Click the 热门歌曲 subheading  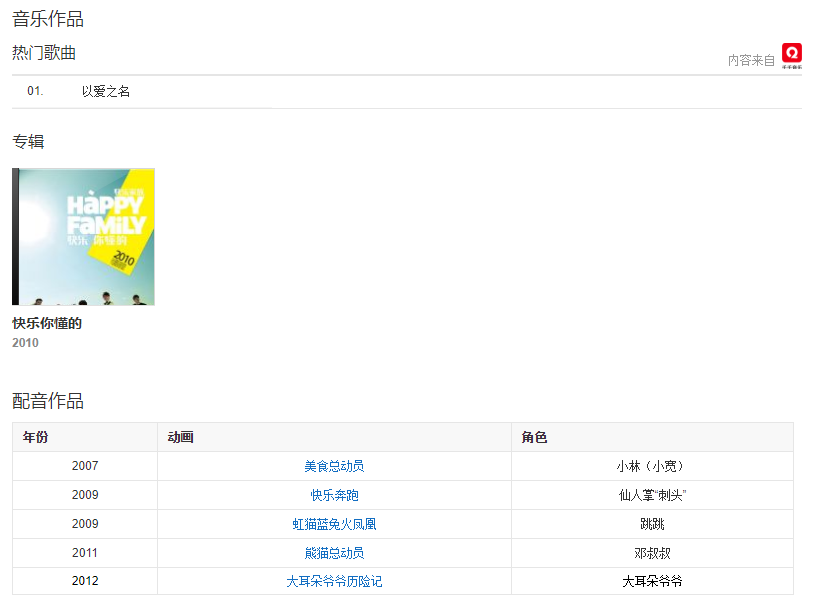pos(44,53)
